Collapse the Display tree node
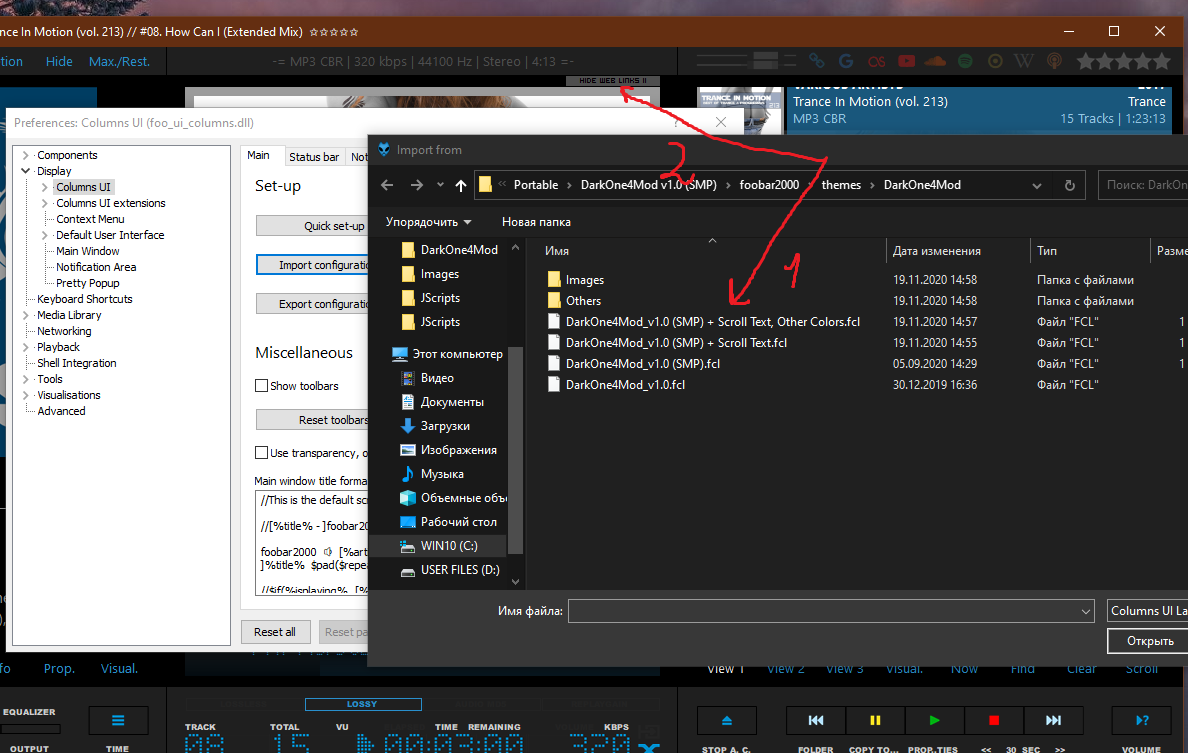The image size is (1188, 753). 25,171
